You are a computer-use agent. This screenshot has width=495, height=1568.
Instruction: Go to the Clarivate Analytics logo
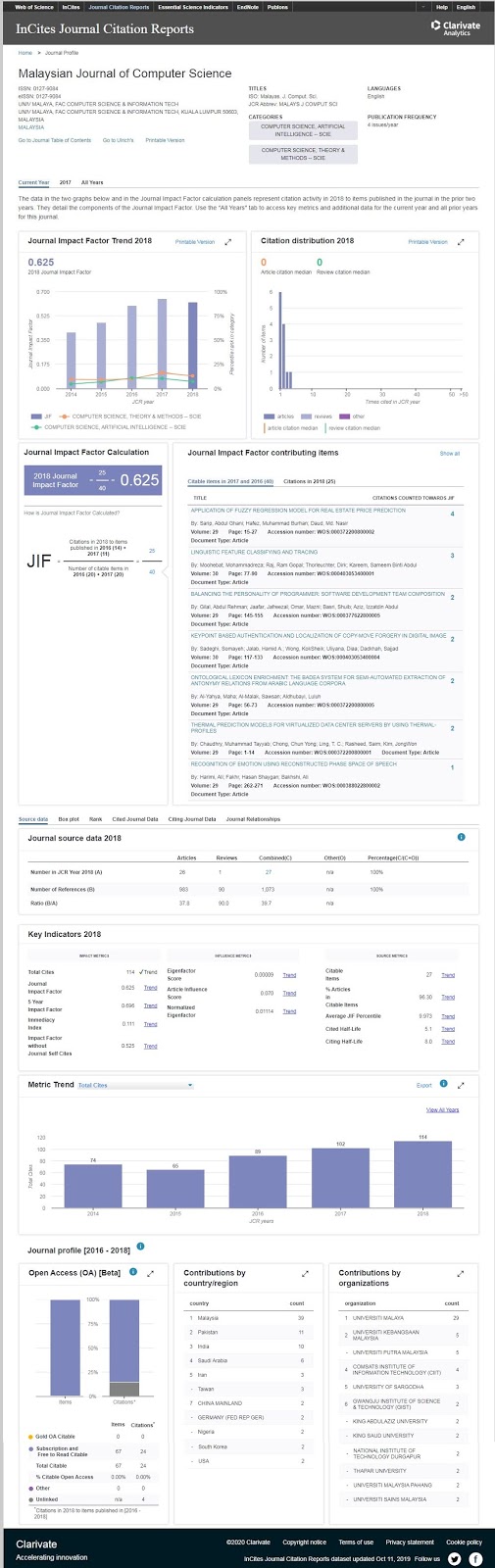[x=456, y=28]
